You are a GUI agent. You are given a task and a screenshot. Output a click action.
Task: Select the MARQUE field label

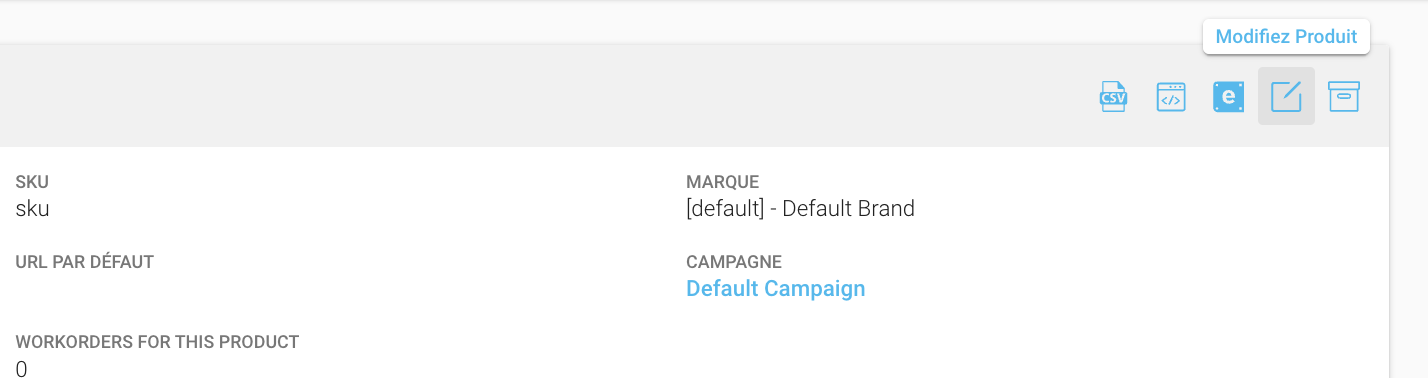722,182
